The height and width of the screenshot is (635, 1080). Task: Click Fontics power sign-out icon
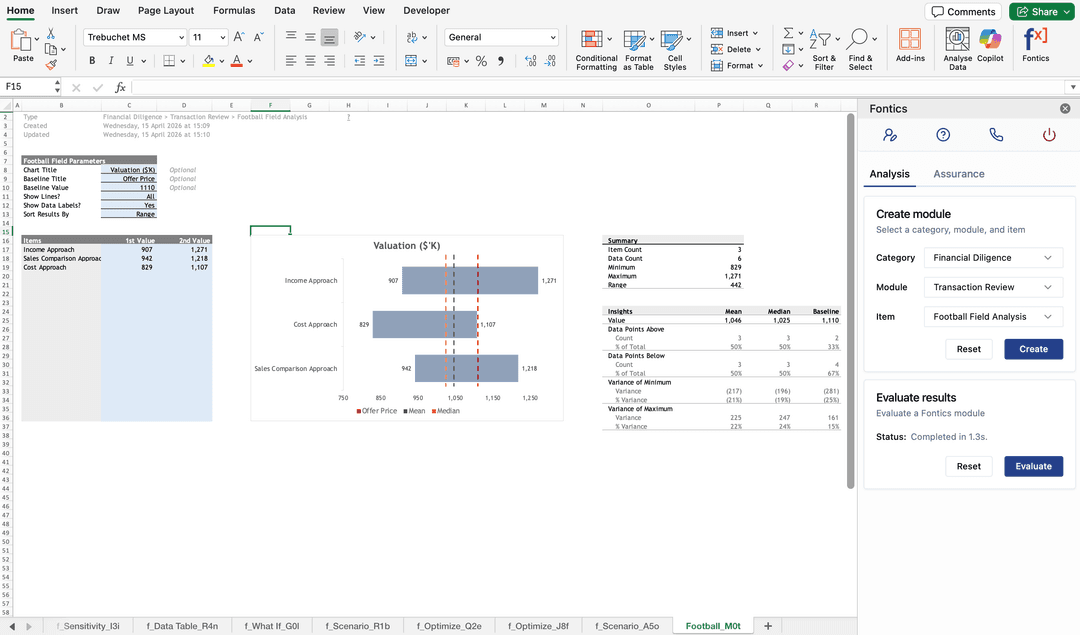coord(1049,135)
